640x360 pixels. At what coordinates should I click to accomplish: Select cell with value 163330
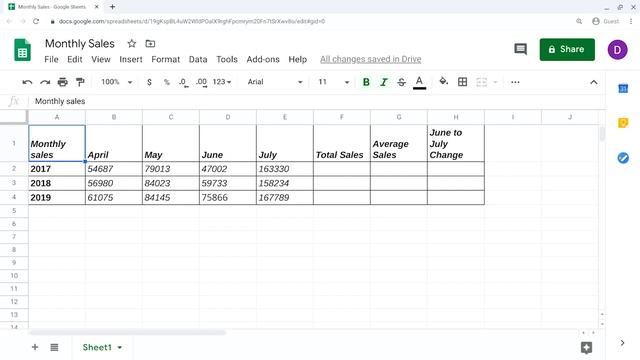(x=284, y=169)
